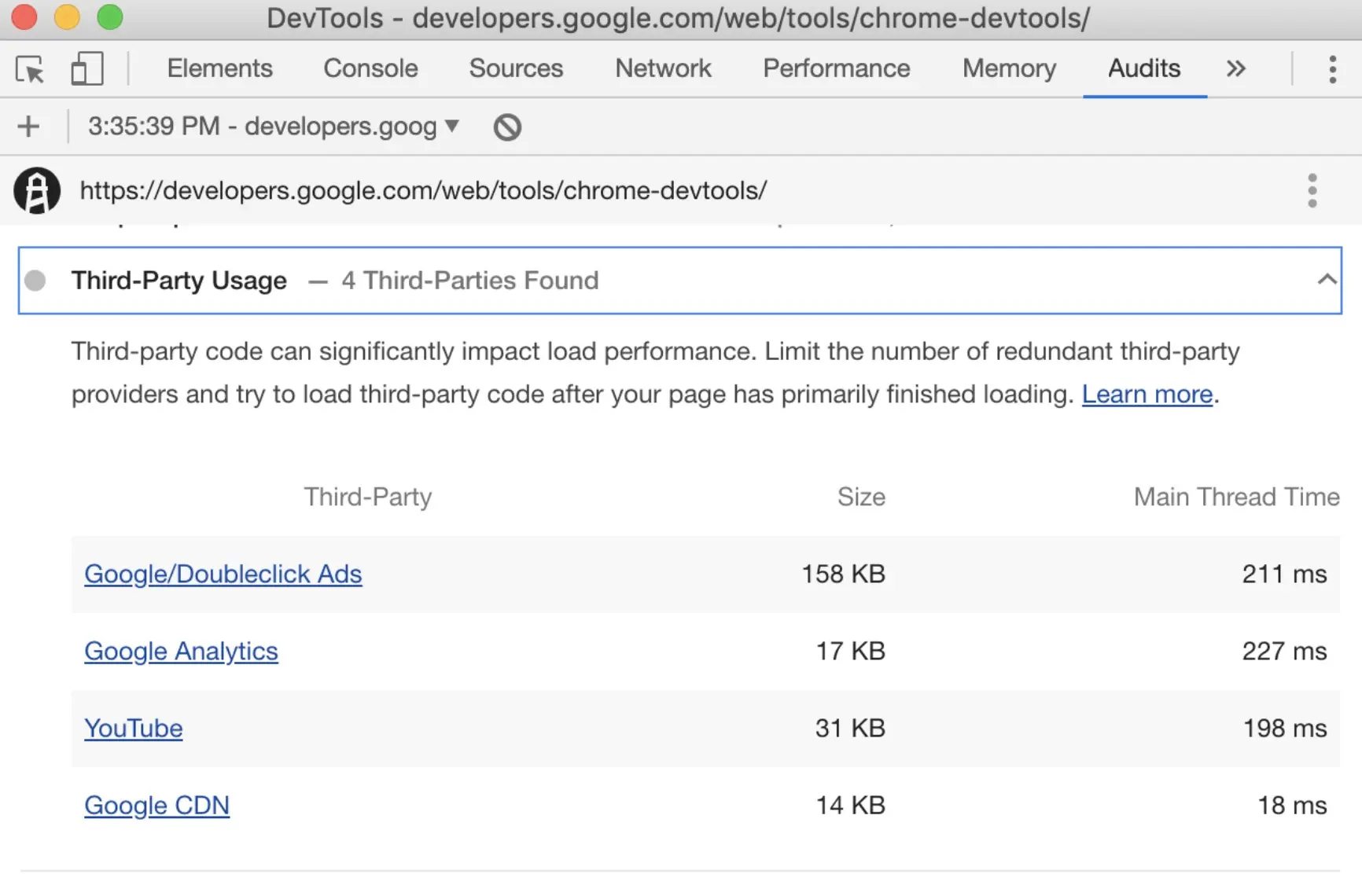Open the YouTube third-party link
Image resolution: width=1362 pixels, height=896 pixels.
click(x=133, y=728)
